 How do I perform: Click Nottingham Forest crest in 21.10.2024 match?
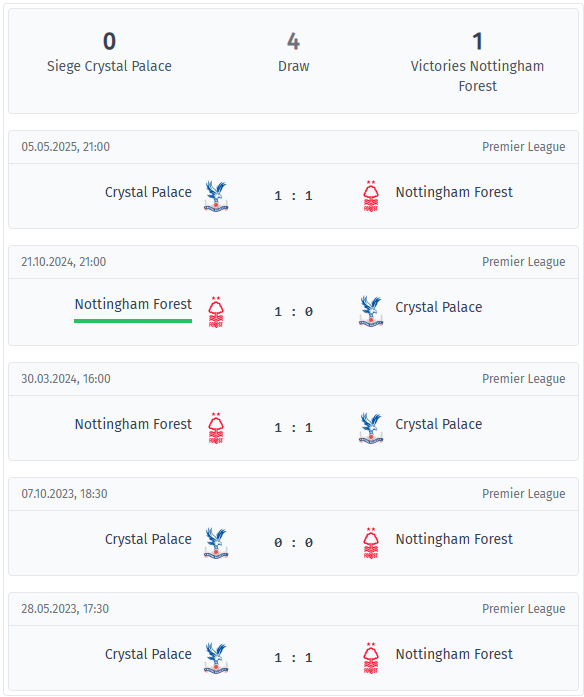(216, 312)
